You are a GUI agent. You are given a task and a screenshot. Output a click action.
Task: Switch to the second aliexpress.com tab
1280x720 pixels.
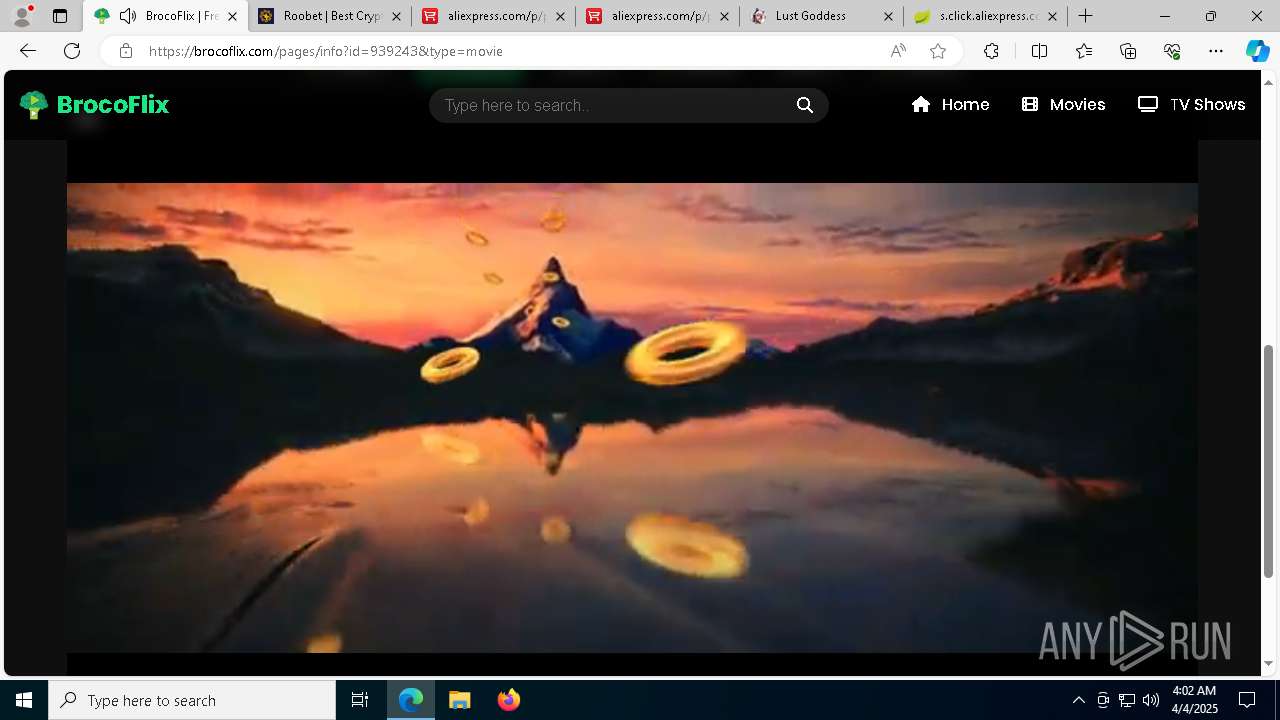tap(658, 16)
